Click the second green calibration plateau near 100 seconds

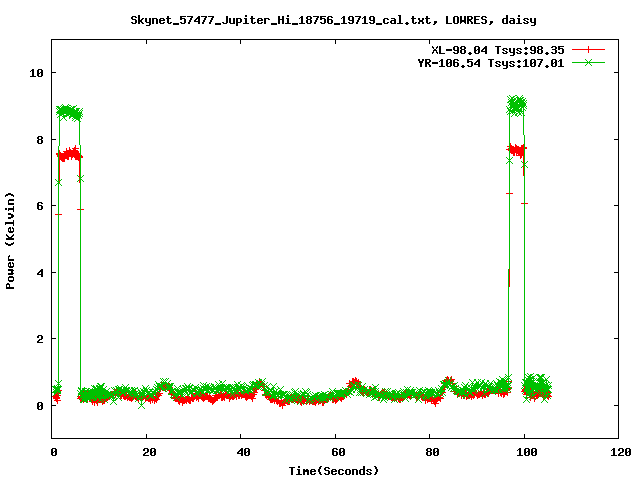click(517, 105)
